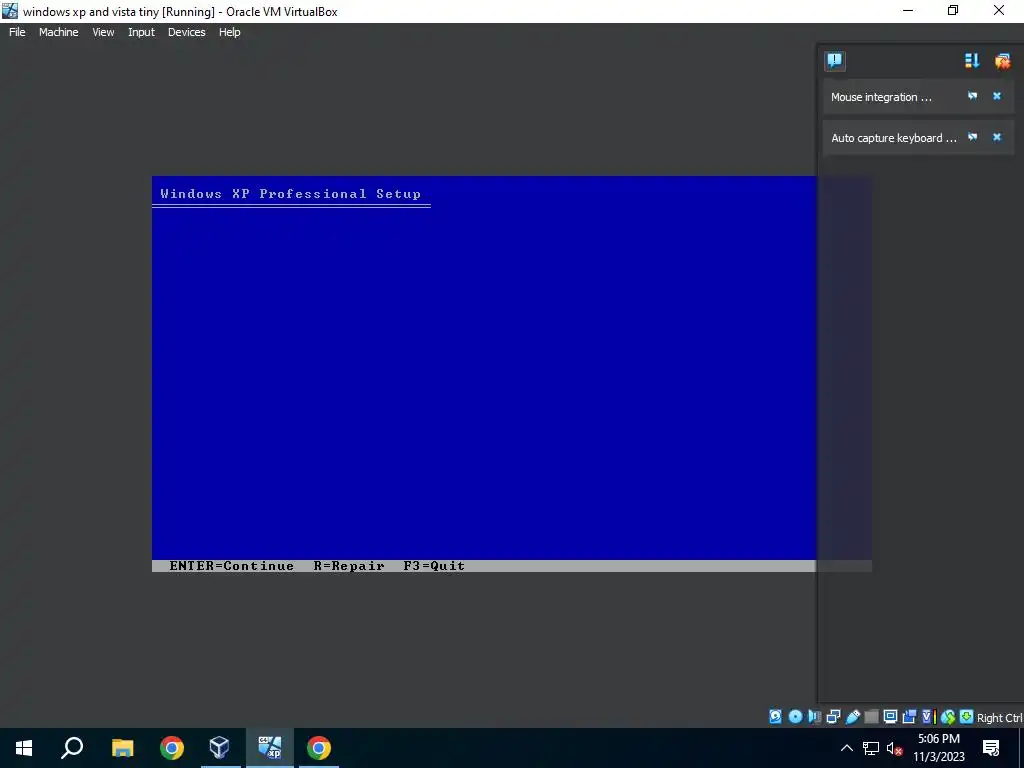Open the first Chrome taskbar icon
The width and height of the screenshot is (1024, 768).
coord(172,748)
